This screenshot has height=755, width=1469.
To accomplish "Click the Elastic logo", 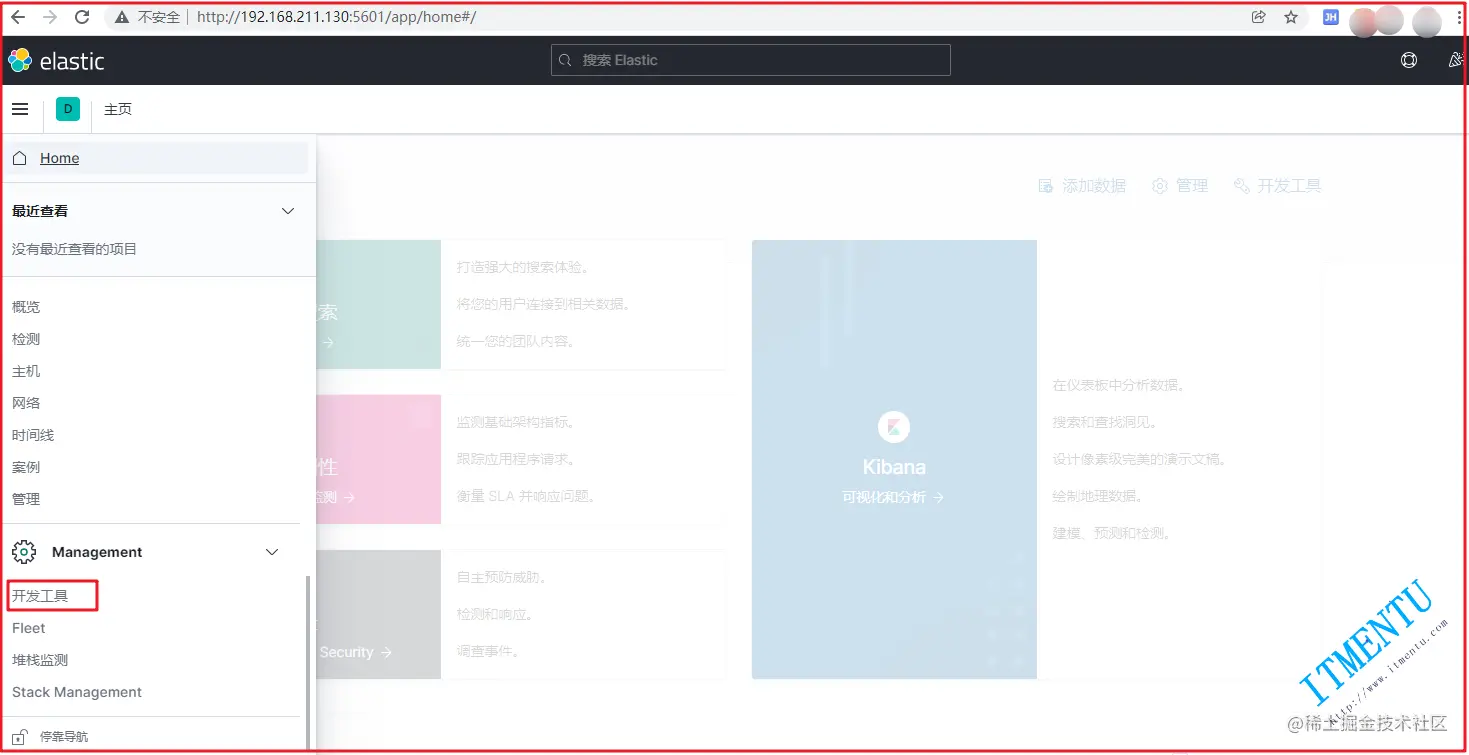I will pos(56,61).
